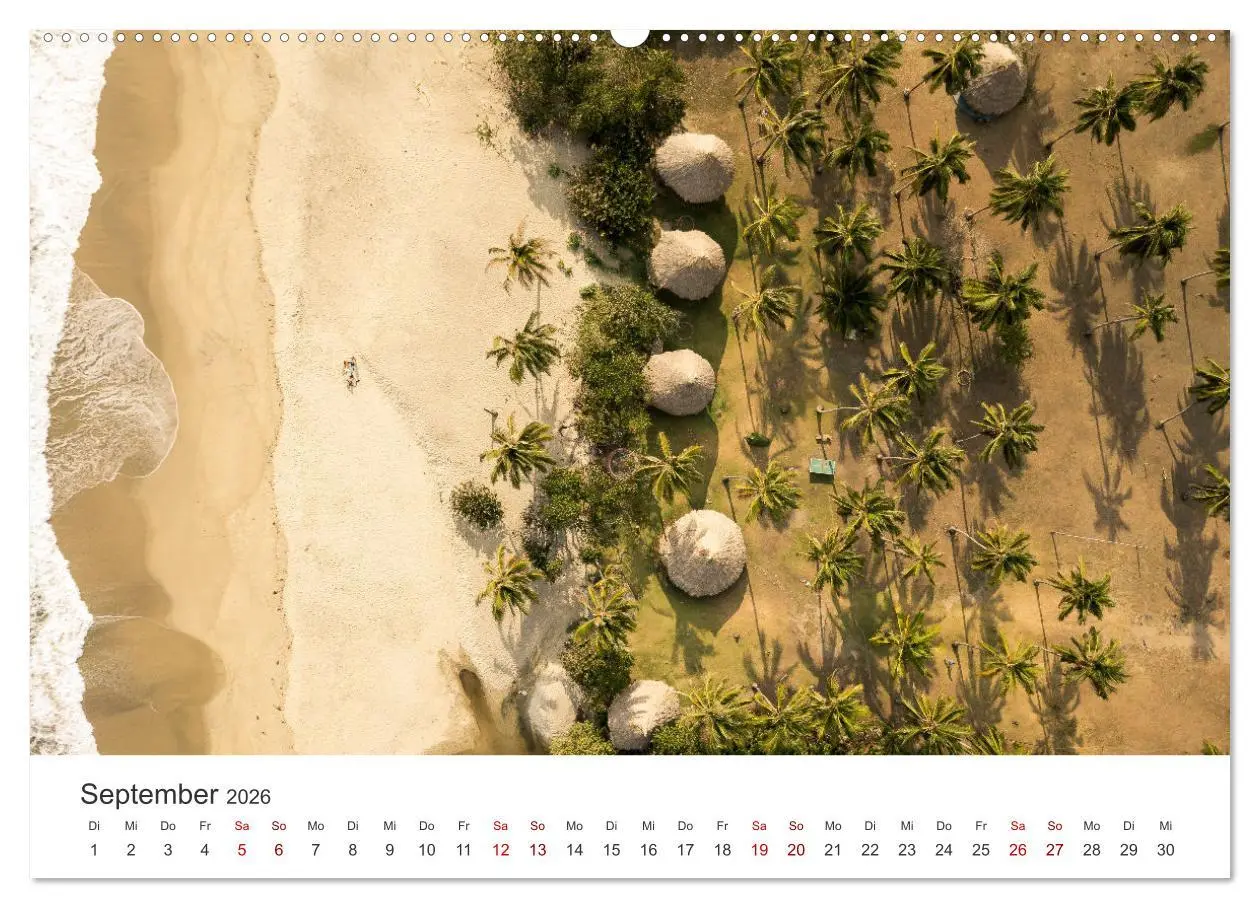Image resolution: width=1260 pixels, height=908 pixels.
Task: Click the thatched hut in top right corner
Action: click(993, 79)
